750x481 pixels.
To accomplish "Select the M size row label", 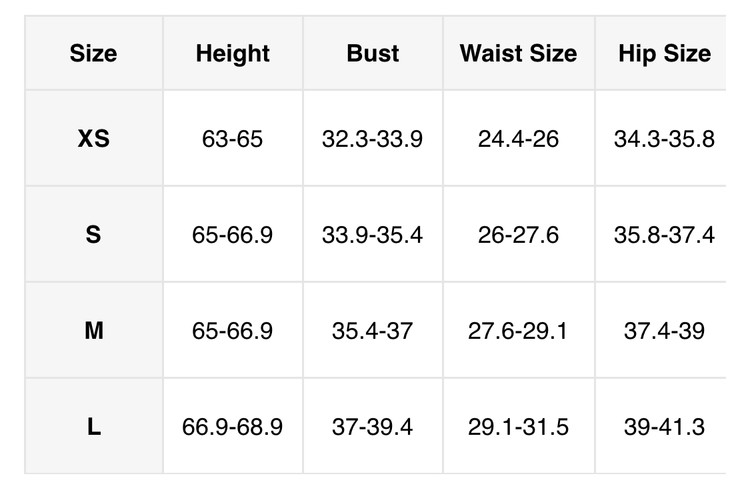I will (93, 331).
